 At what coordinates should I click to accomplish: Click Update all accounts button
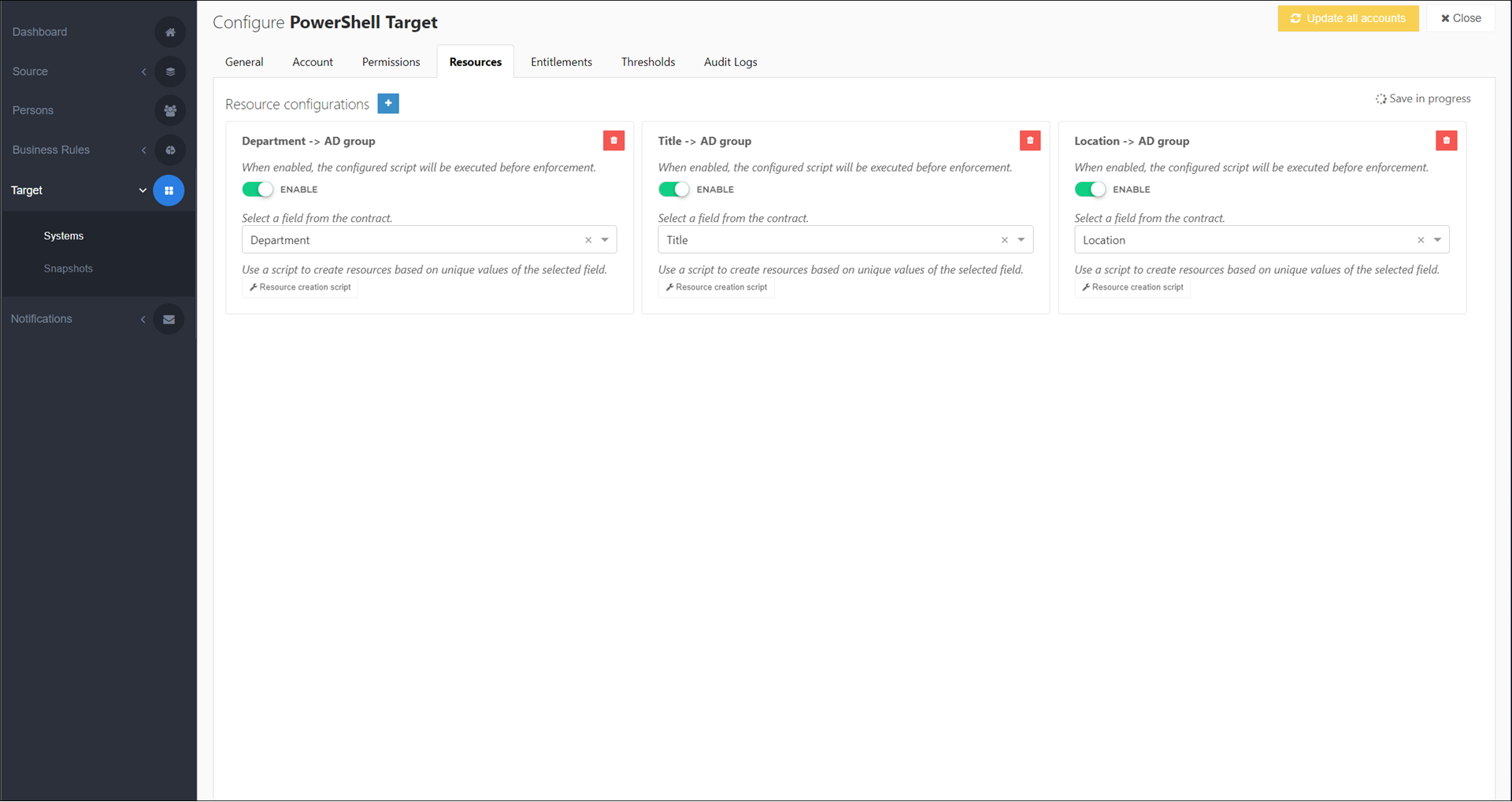click(1348, 18)
